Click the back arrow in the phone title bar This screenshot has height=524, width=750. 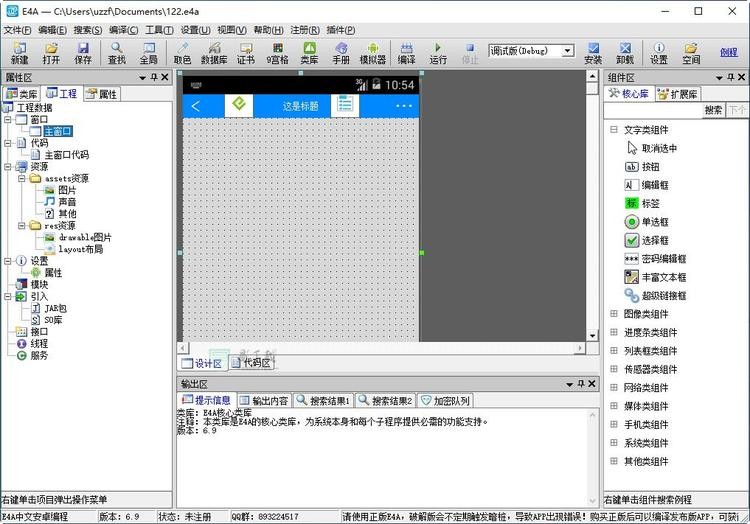[x=195, y=106]
